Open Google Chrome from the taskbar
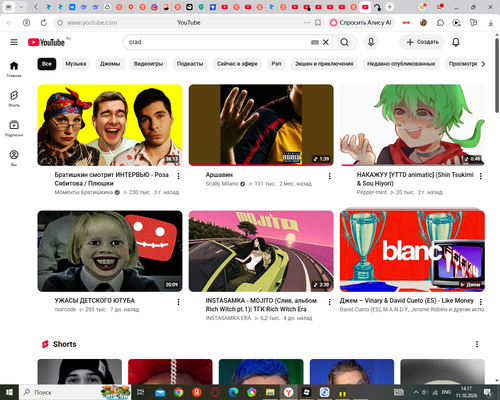This screenshot has height=400, width=500. pyautogui.click(x=178, y=392)
